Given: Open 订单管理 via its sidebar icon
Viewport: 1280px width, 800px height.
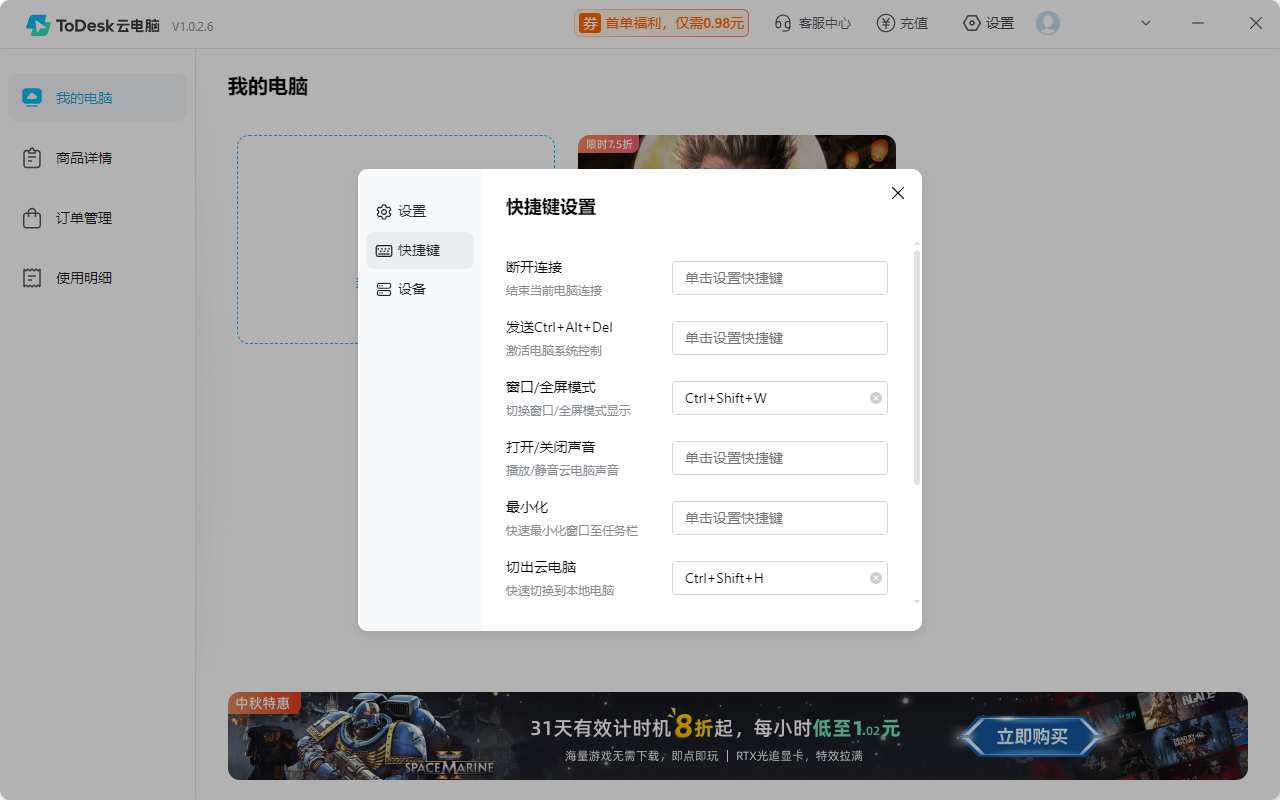Looking at the screenshot, I should 32,217.
